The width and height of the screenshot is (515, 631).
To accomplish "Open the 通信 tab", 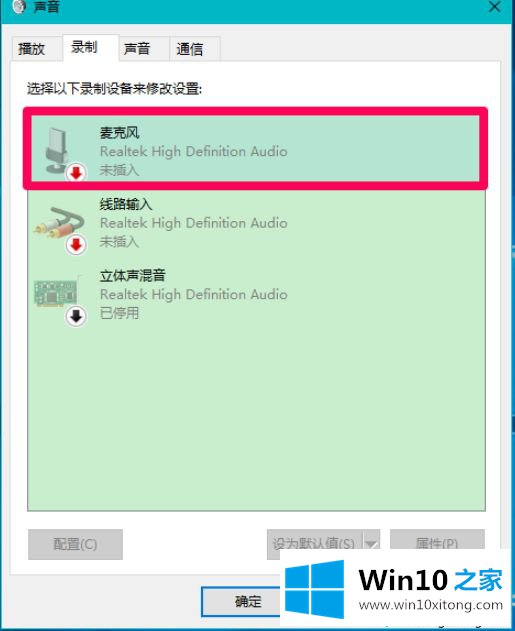I will (x=189, y=49).
